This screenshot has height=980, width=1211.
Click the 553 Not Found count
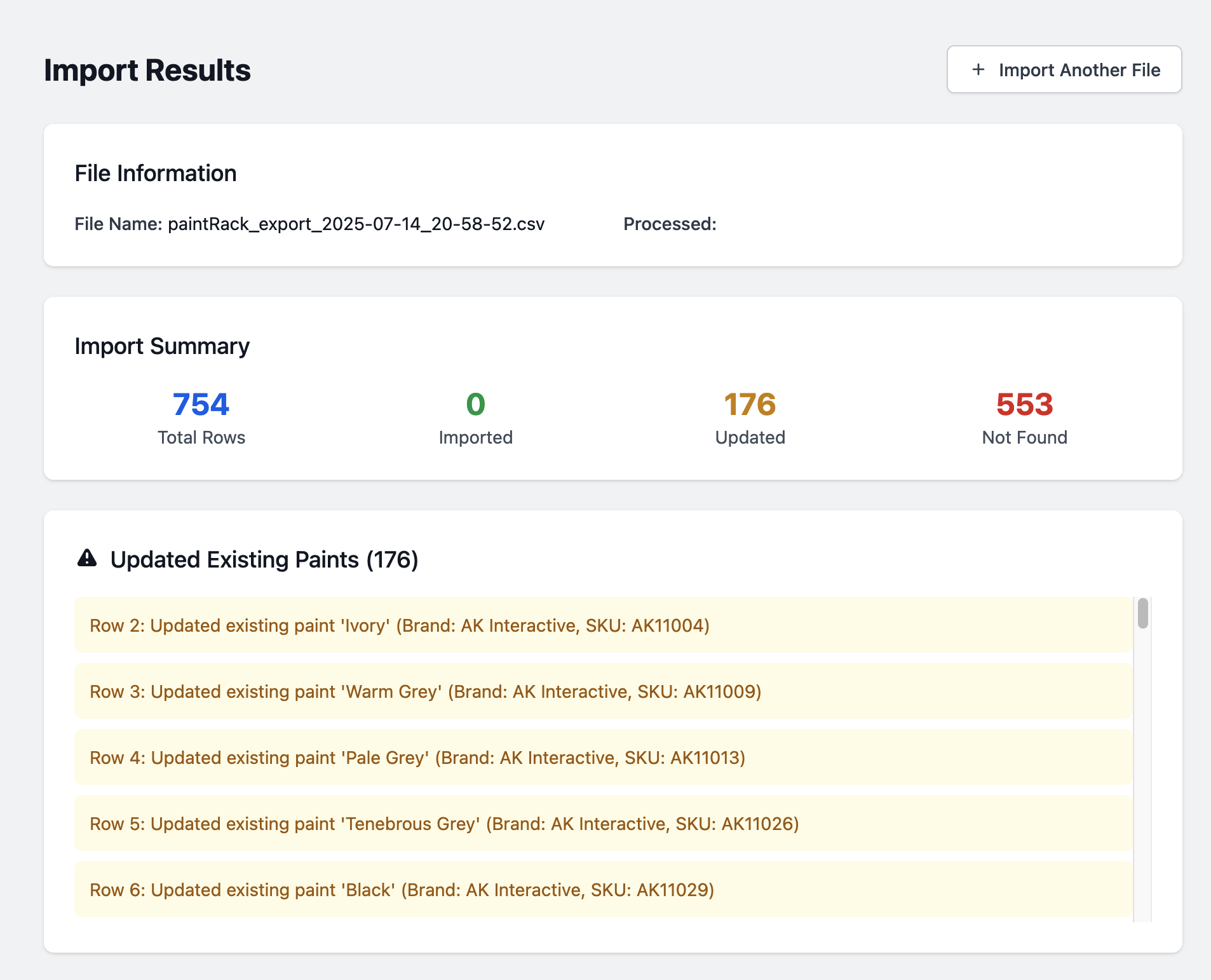(x=1025, y=404)
